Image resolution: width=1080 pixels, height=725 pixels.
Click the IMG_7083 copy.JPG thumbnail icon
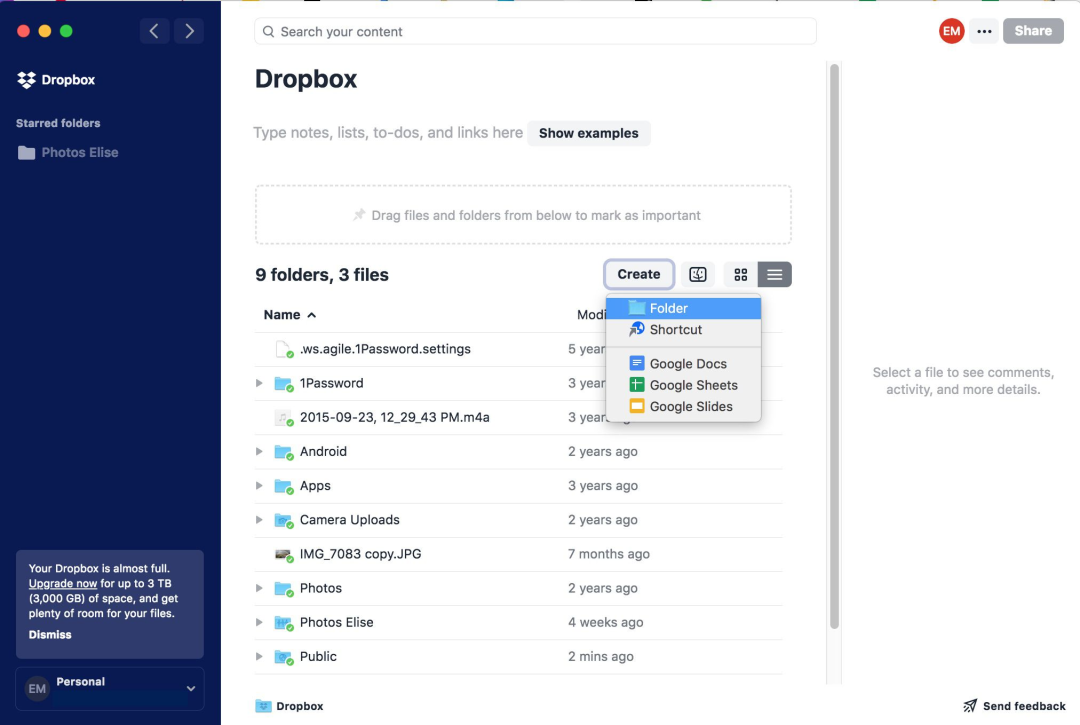click(x=283, y=554)
